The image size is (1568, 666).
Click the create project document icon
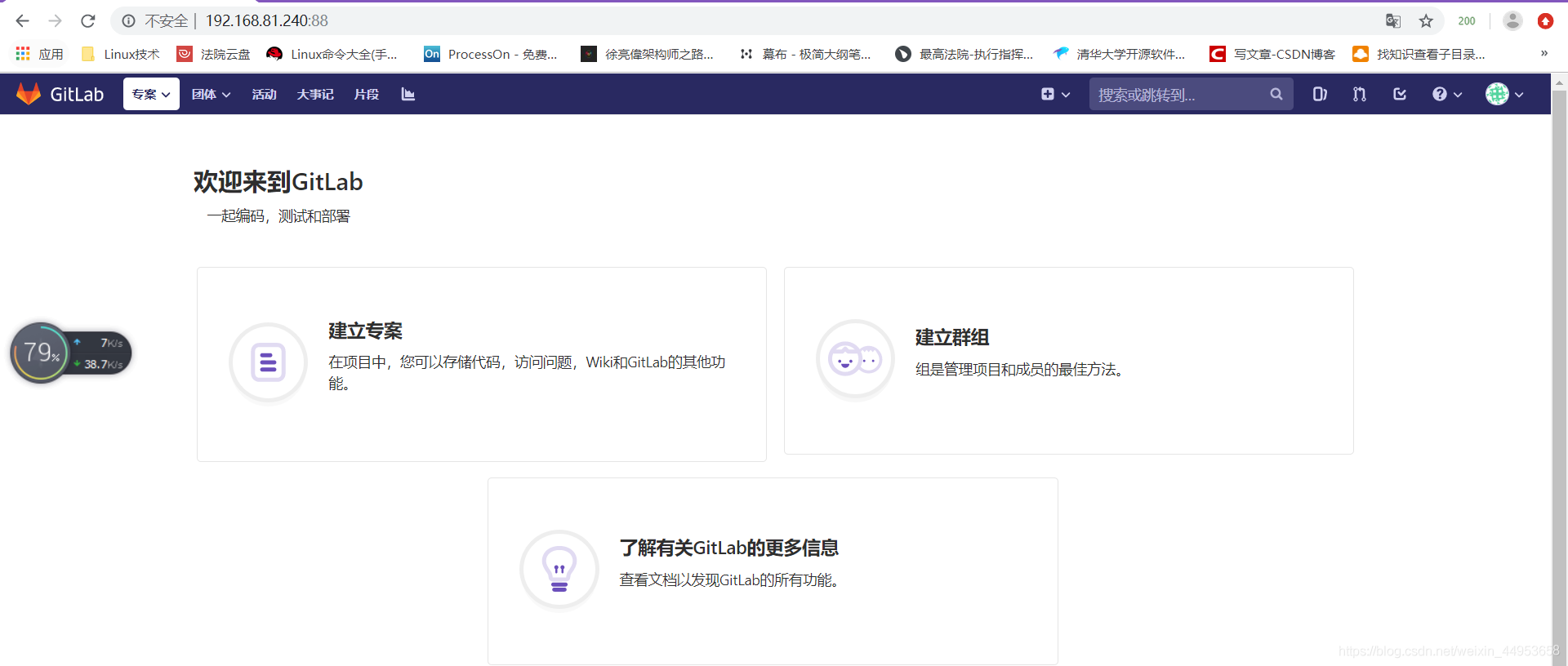click(x=268, y=362)
